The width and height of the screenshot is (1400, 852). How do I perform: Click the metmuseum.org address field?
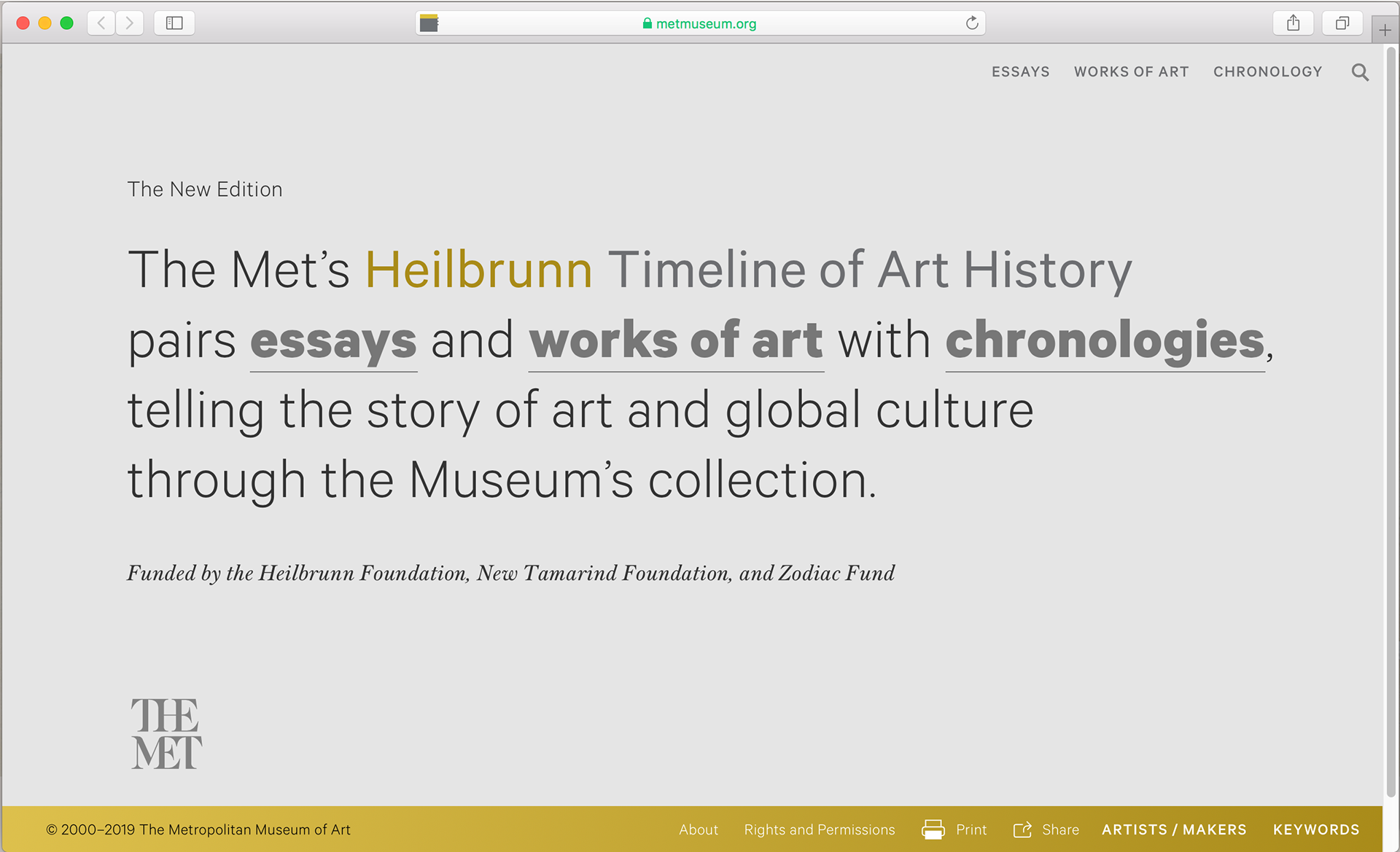point(700,23)
